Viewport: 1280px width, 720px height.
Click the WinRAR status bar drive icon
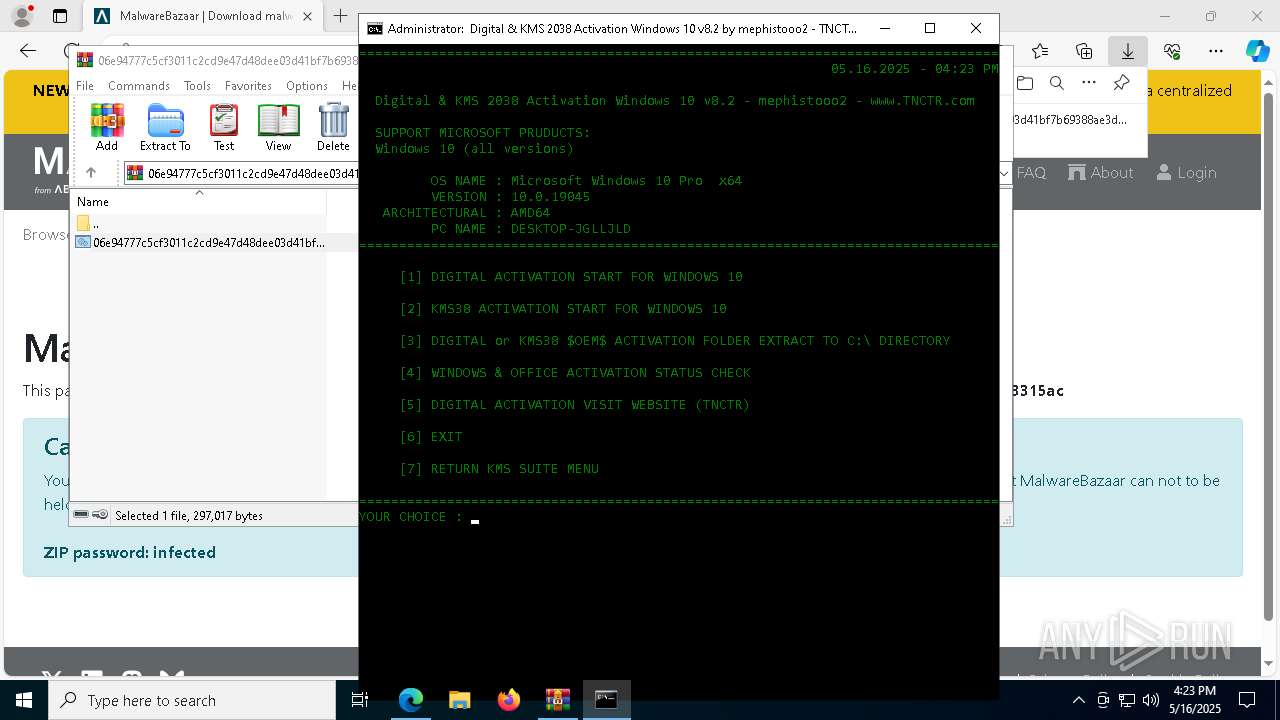pos(81,515)
